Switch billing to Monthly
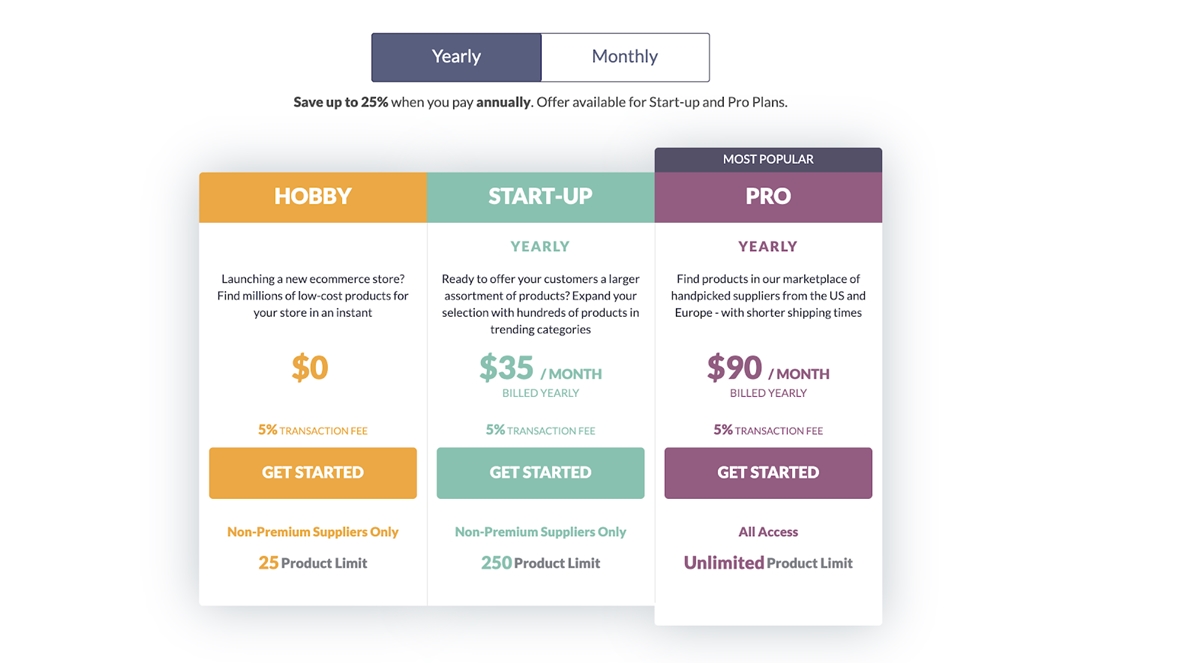The height and width of the screenshot is (663, 1200). (x=625, y=57)
